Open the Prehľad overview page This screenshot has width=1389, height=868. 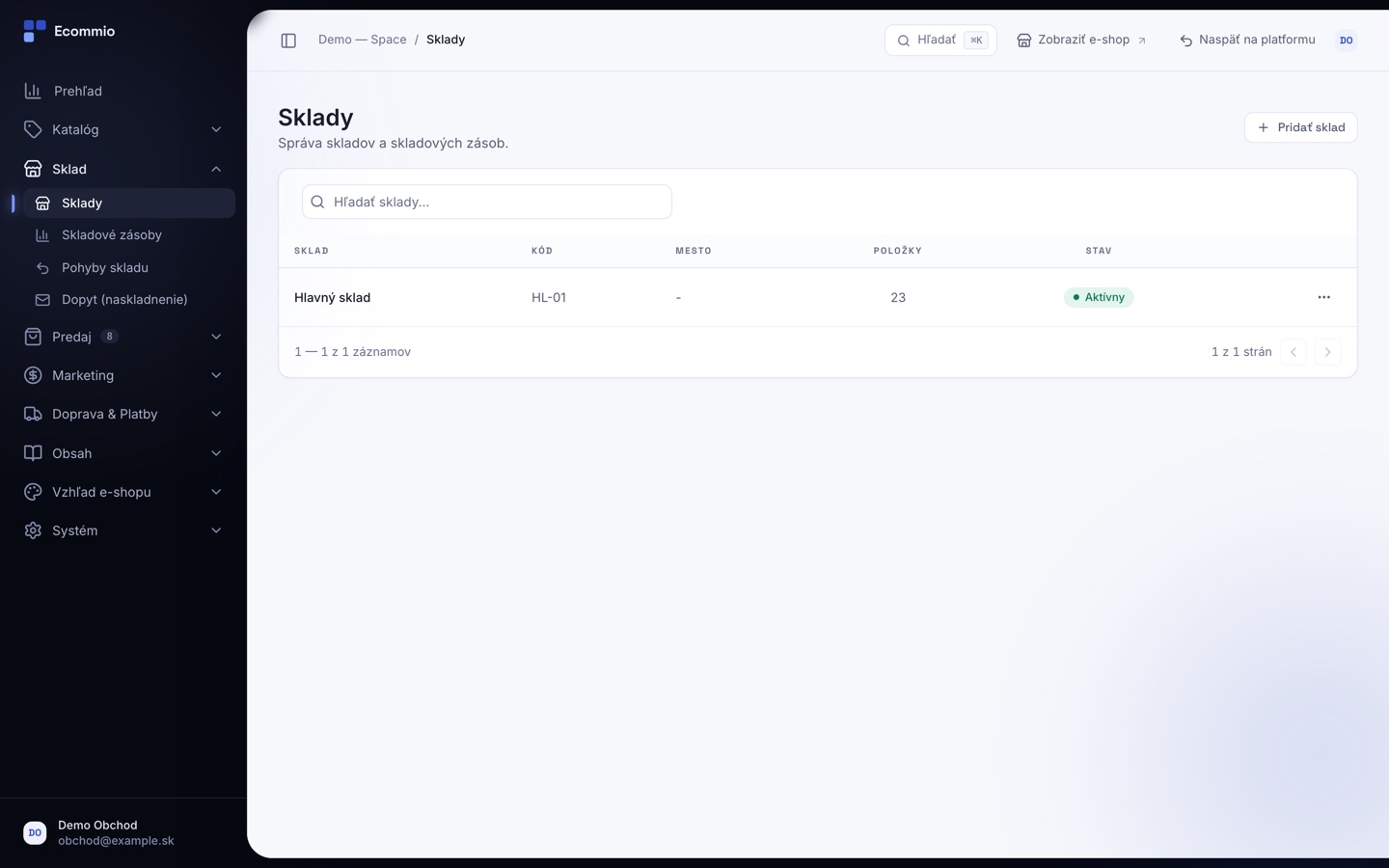click(x=123, y=91)
